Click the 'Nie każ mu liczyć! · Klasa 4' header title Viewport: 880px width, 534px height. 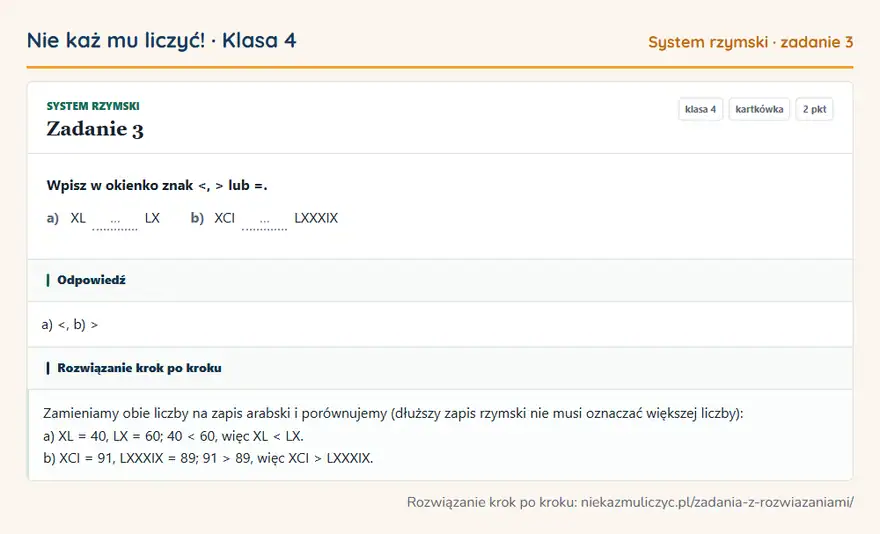coord(162,40)
